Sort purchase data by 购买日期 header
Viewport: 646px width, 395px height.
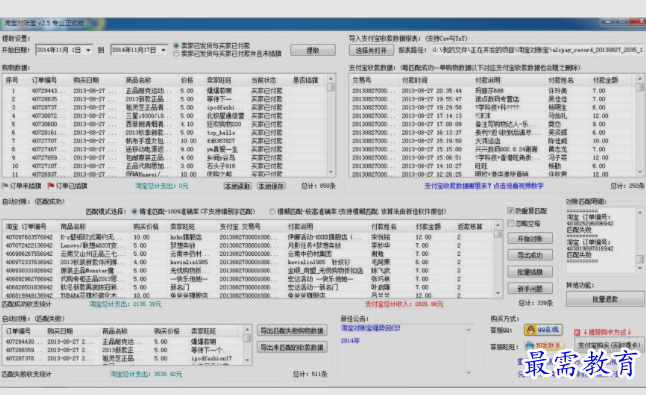(87, 80)
